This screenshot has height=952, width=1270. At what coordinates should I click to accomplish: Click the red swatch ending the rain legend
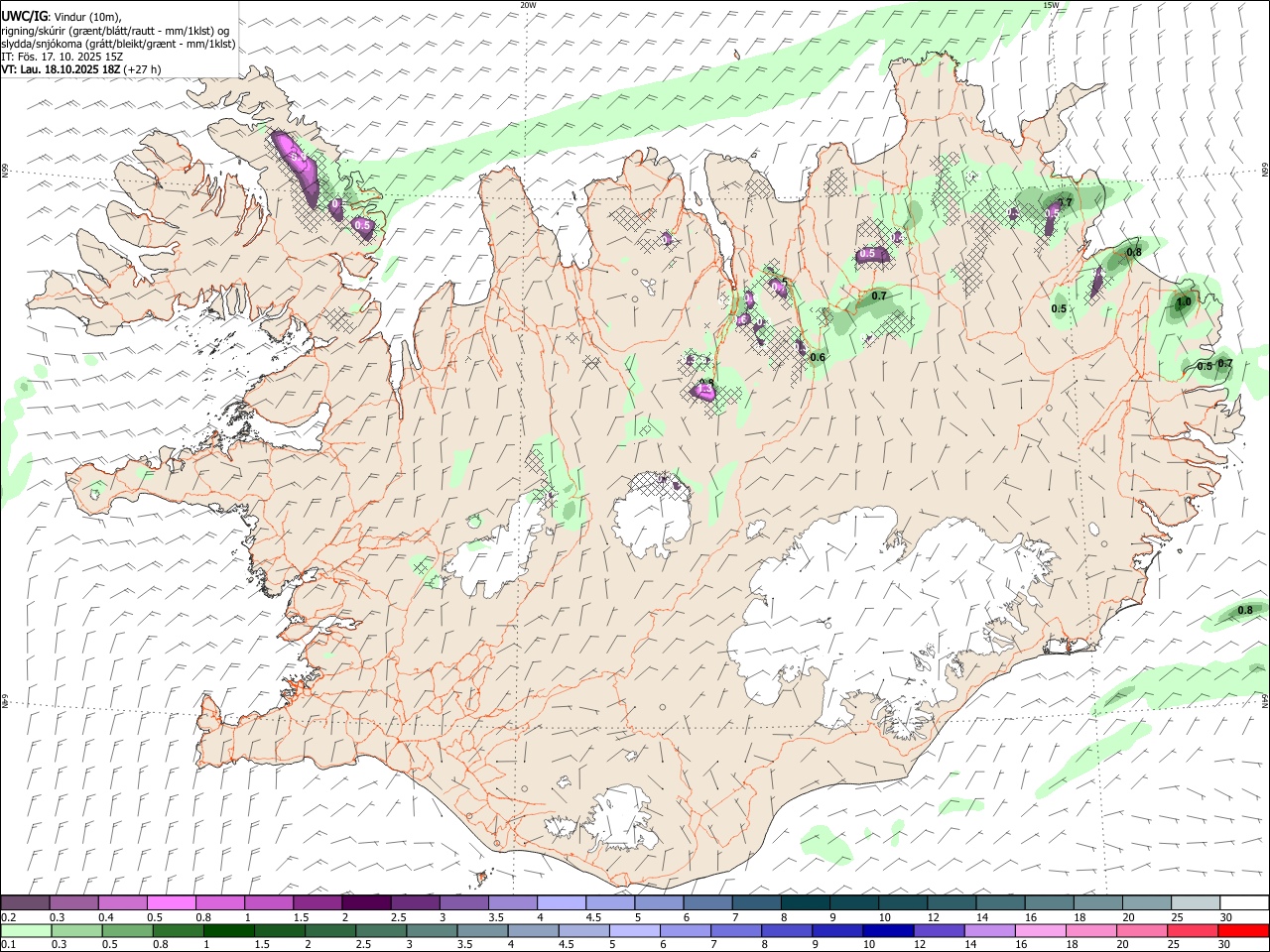(x=1243, y=930)
